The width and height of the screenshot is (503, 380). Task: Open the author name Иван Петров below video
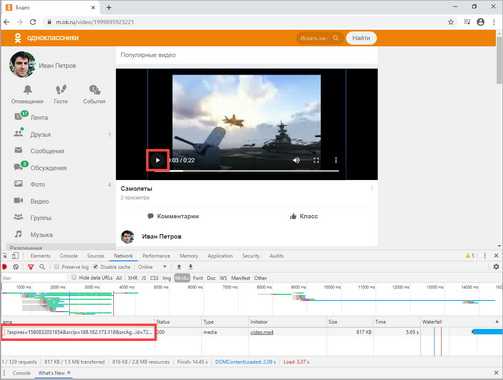162,236
